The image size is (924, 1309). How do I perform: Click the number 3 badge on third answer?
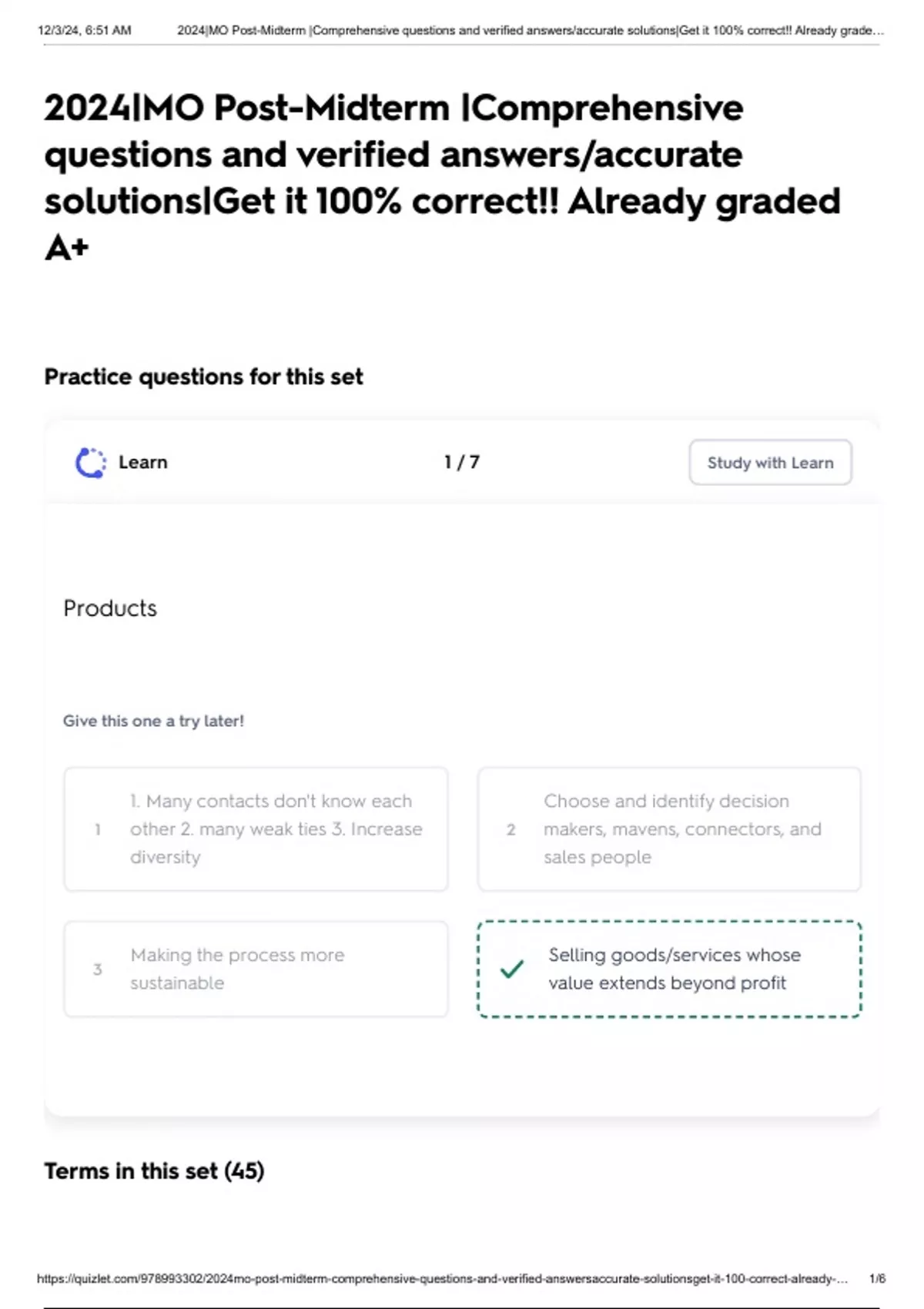[98, 969]
